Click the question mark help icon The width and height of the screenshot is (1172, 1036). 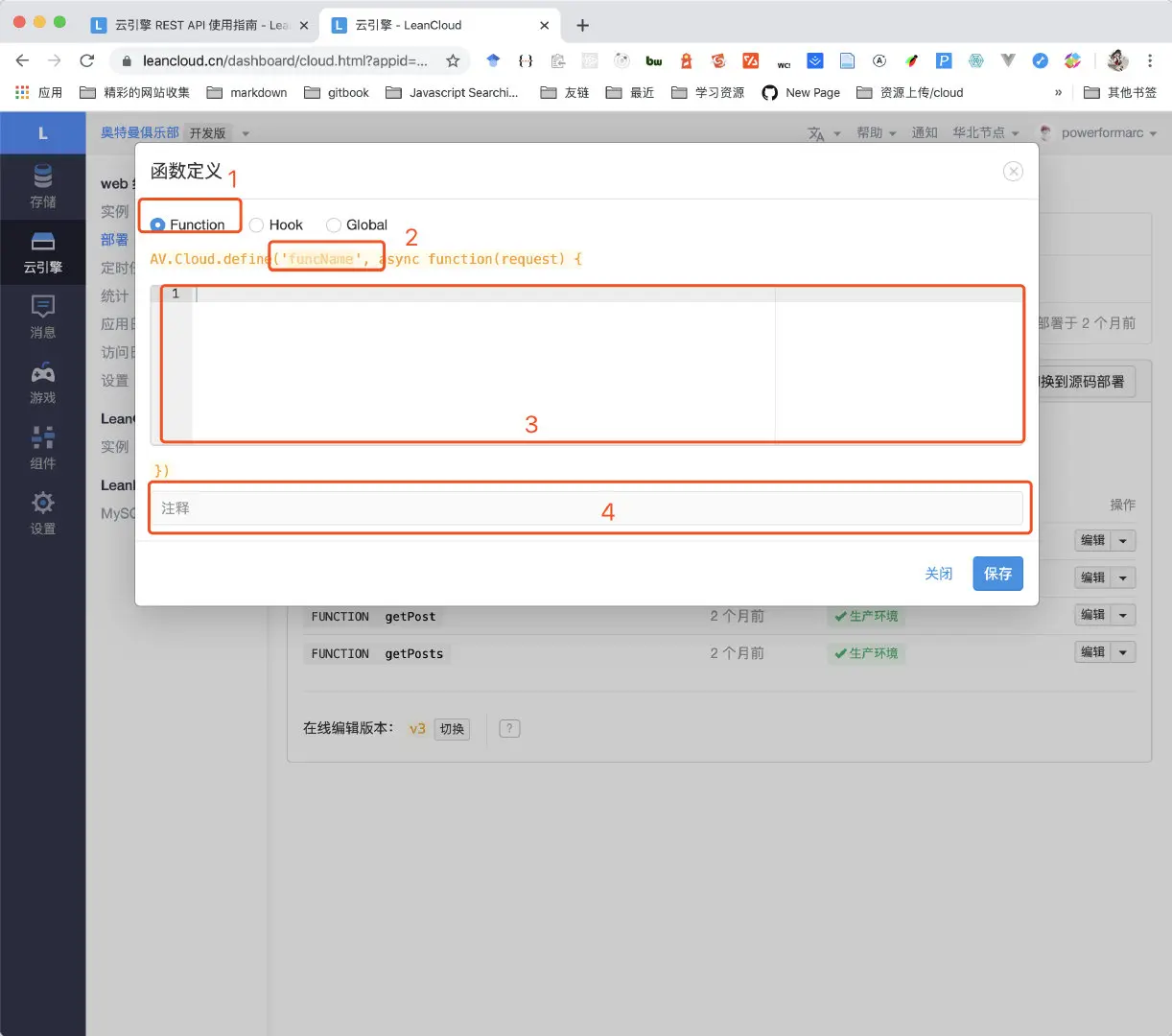510,728
